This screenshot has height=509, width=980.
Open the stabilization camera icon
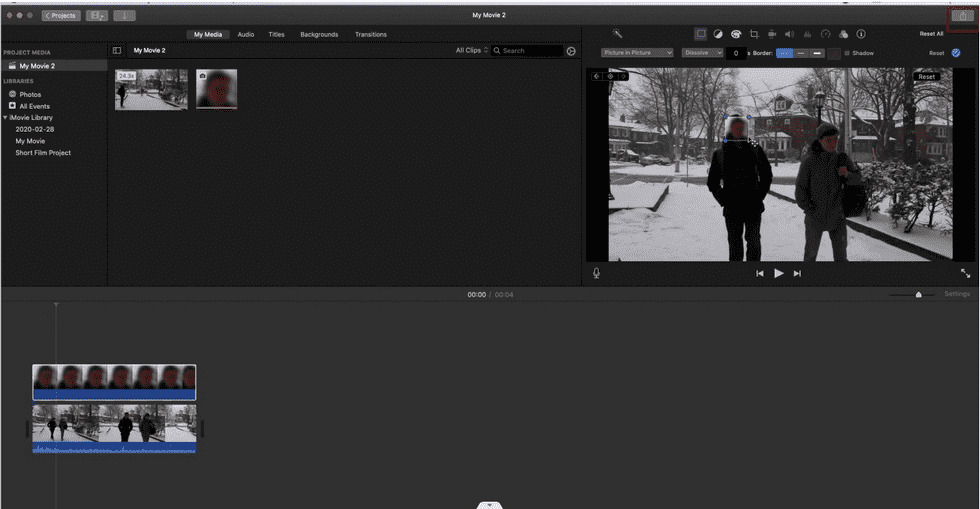tap(772, 34)
